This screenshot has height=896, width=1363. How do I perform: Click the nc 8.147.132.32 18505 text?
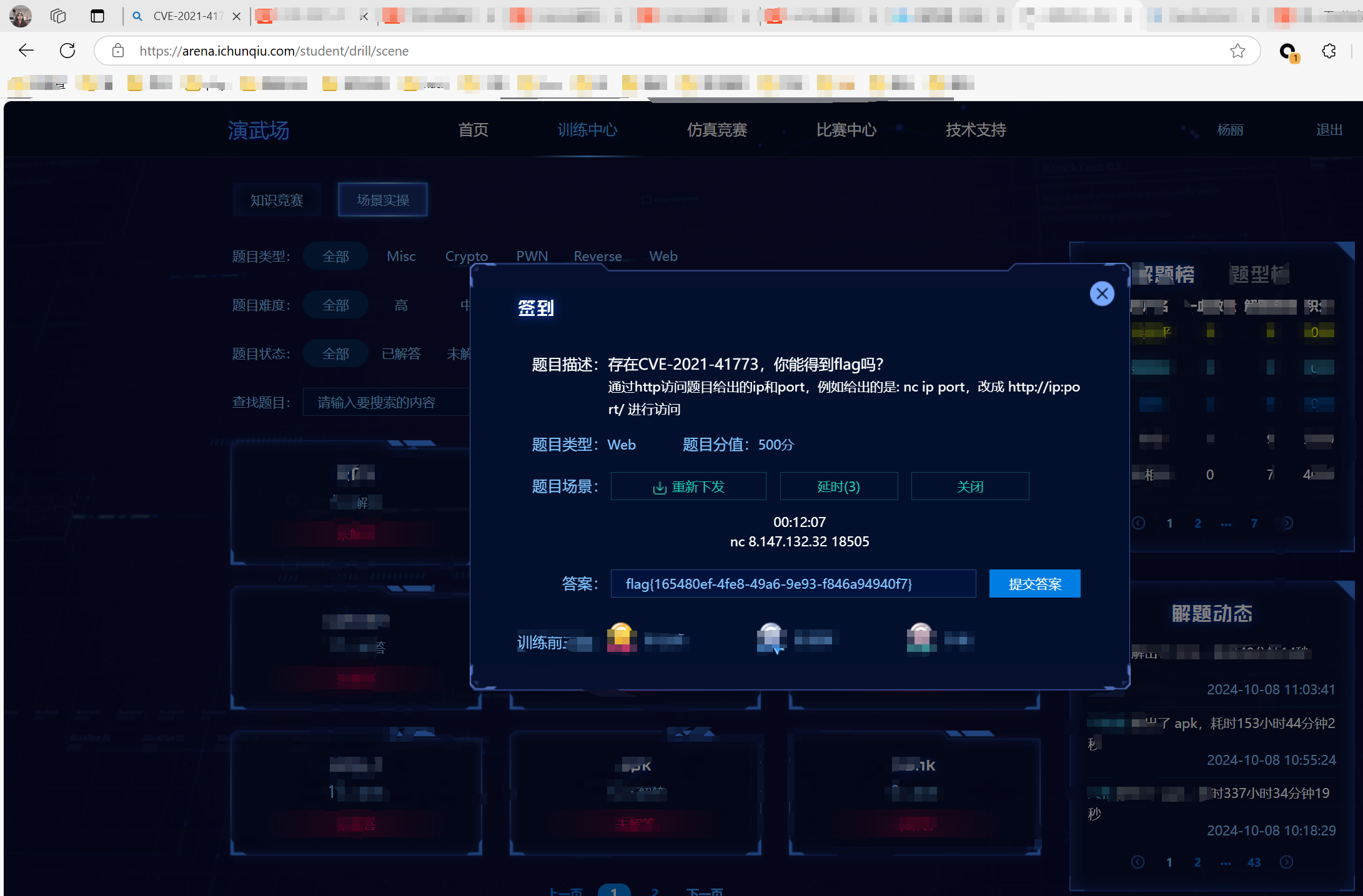click(800, 541)
